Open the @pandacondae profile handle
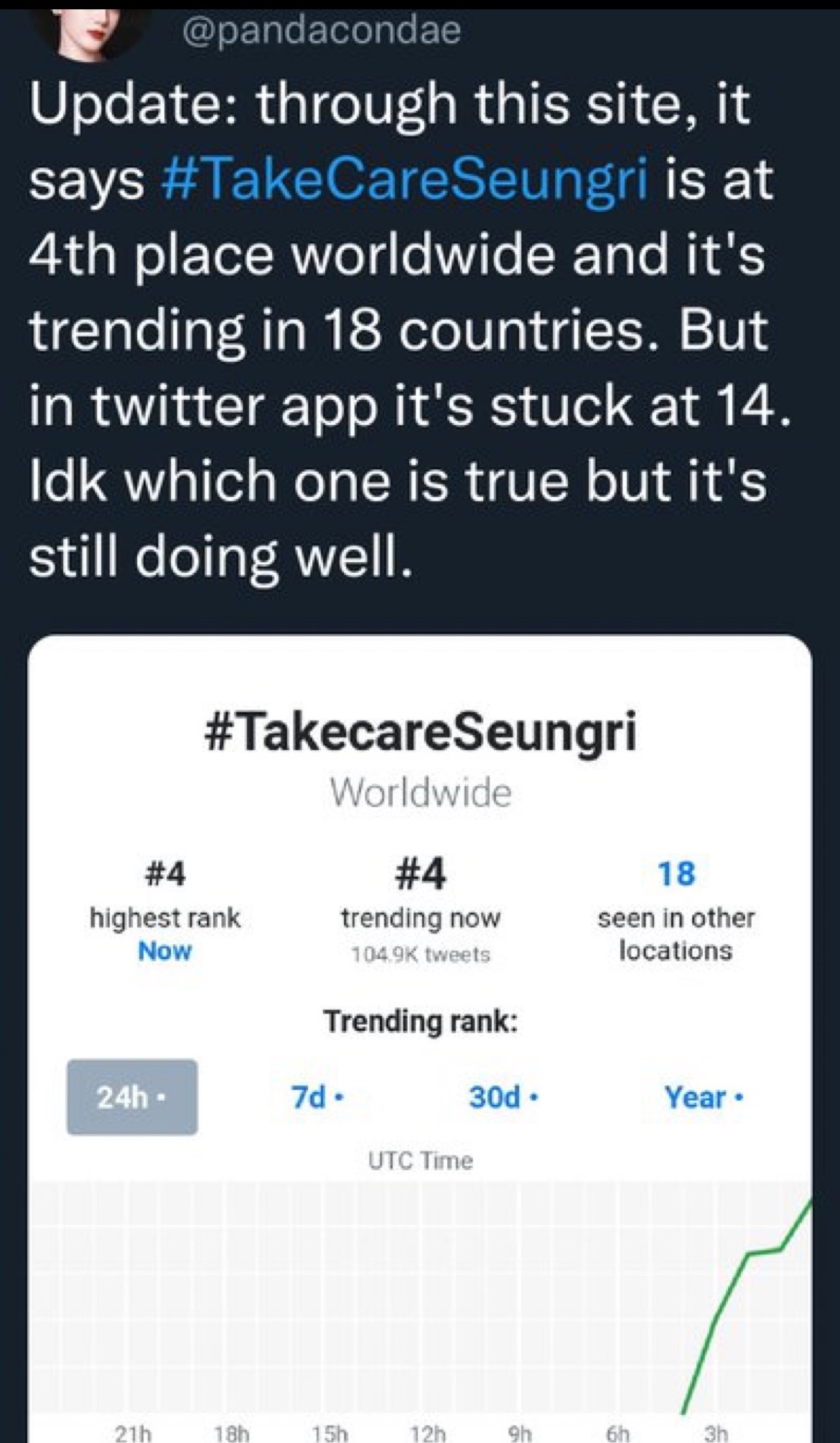 click(322, 30)
